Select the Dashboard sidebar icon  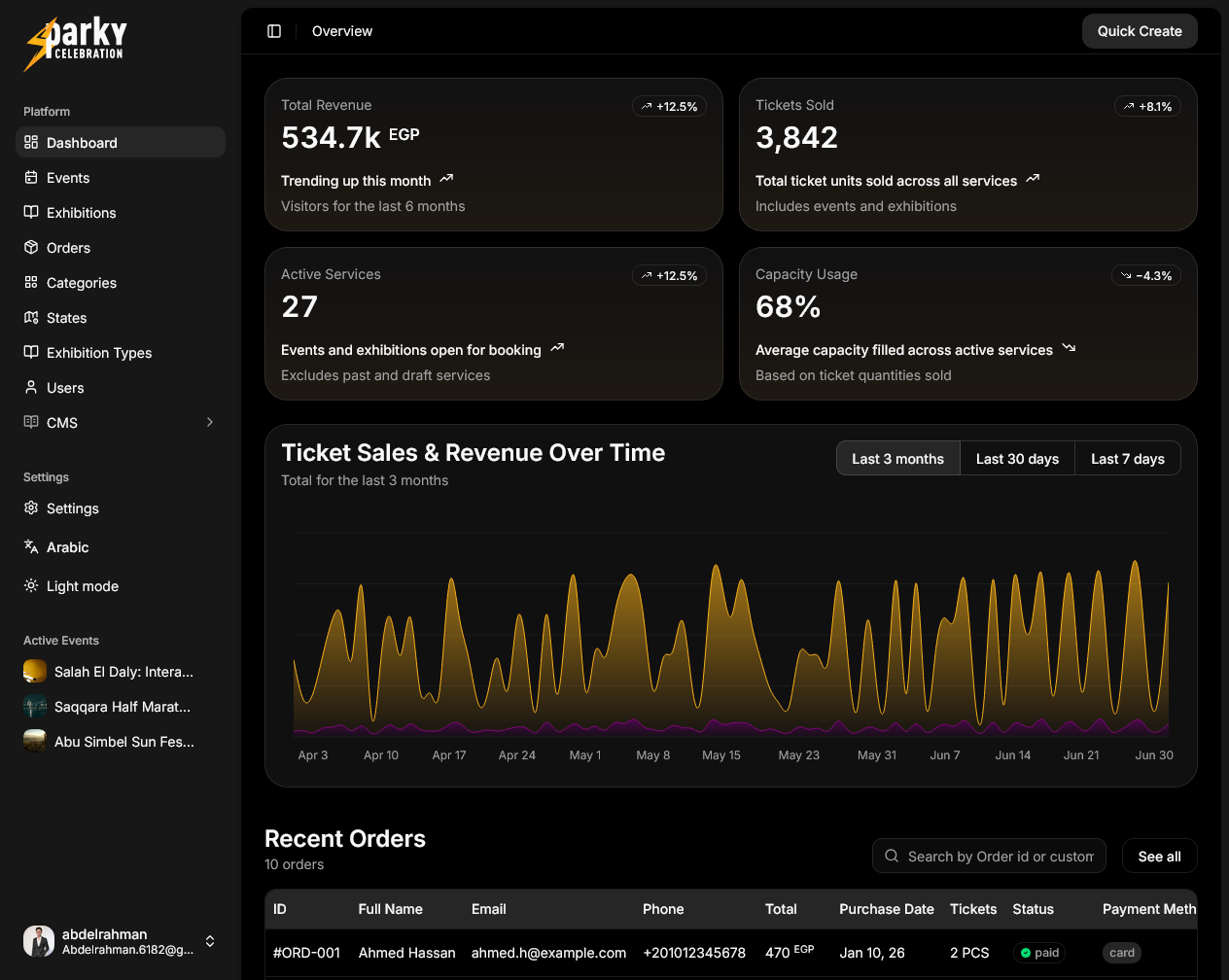tap(29, 142)
